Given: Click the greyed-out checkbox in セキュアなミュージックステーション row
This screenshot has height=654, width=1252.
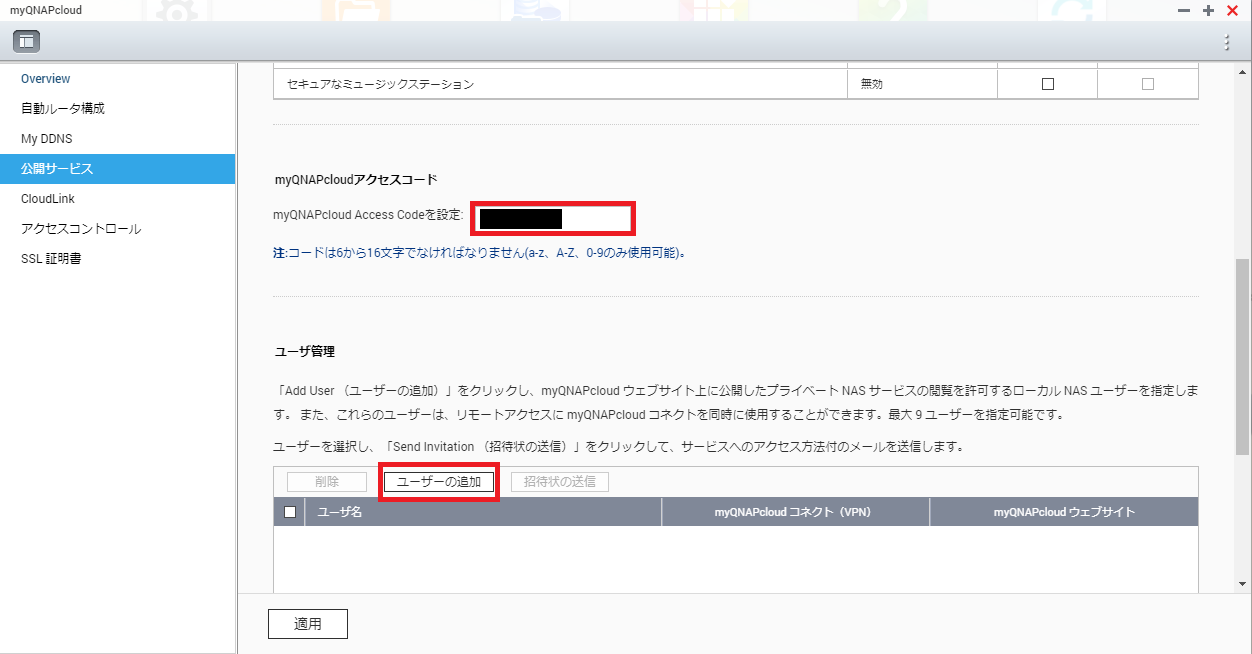Looking at the screenshot, I should tap(1148, 84).
